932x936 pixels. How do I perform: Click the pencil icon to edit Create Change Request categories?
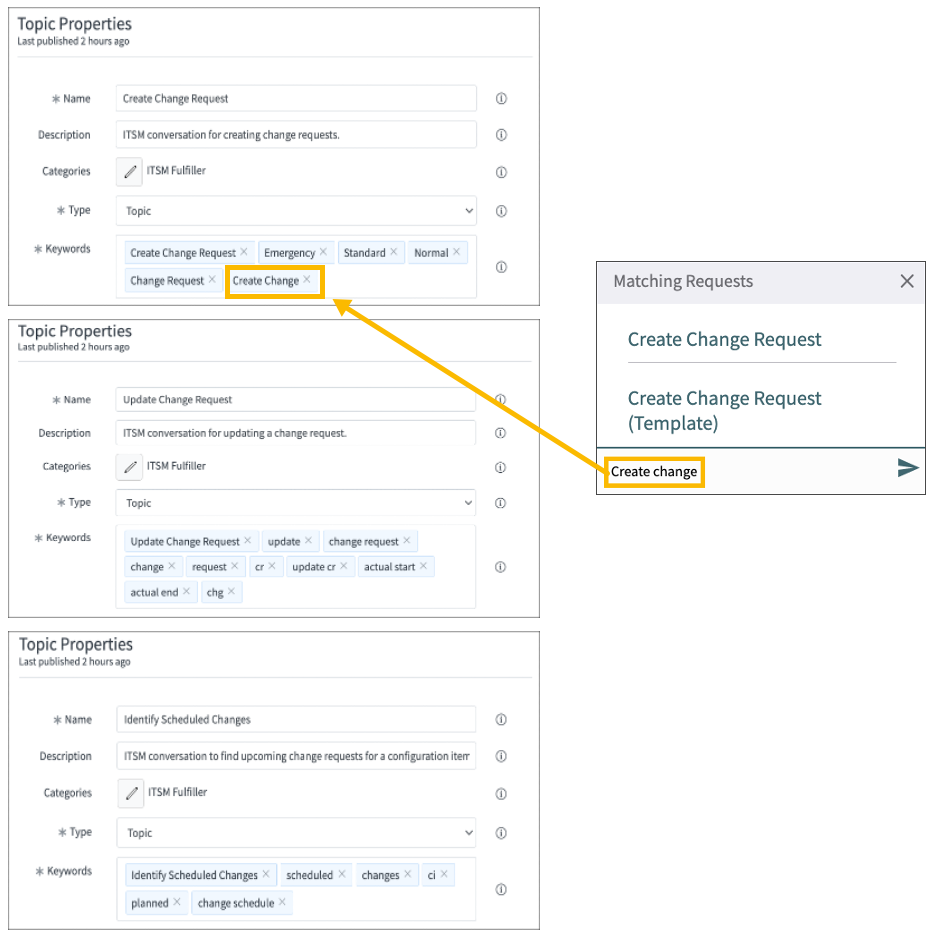pos(129,171)
